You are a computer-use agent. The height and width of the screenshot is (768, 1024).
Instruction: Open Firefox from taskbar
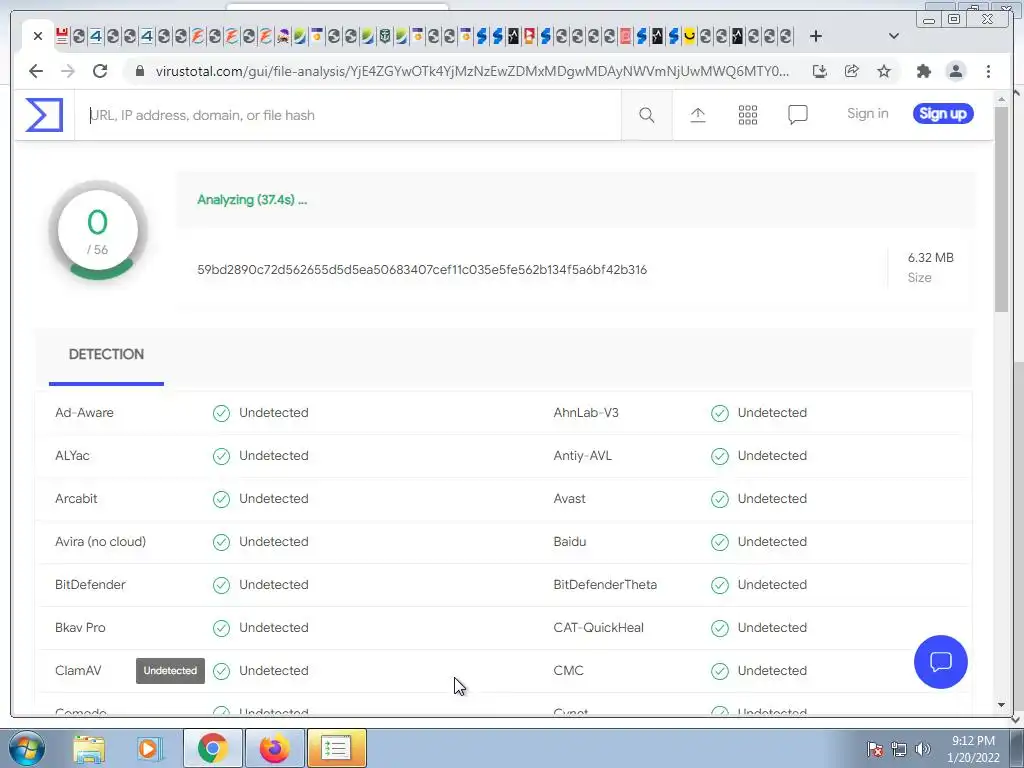point(274,748)
